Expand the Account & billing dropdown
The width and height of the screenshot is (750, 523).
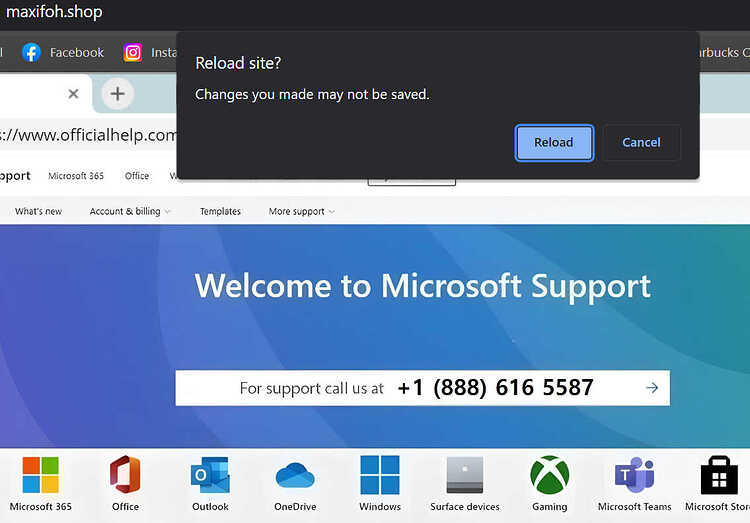pos(130,211)
